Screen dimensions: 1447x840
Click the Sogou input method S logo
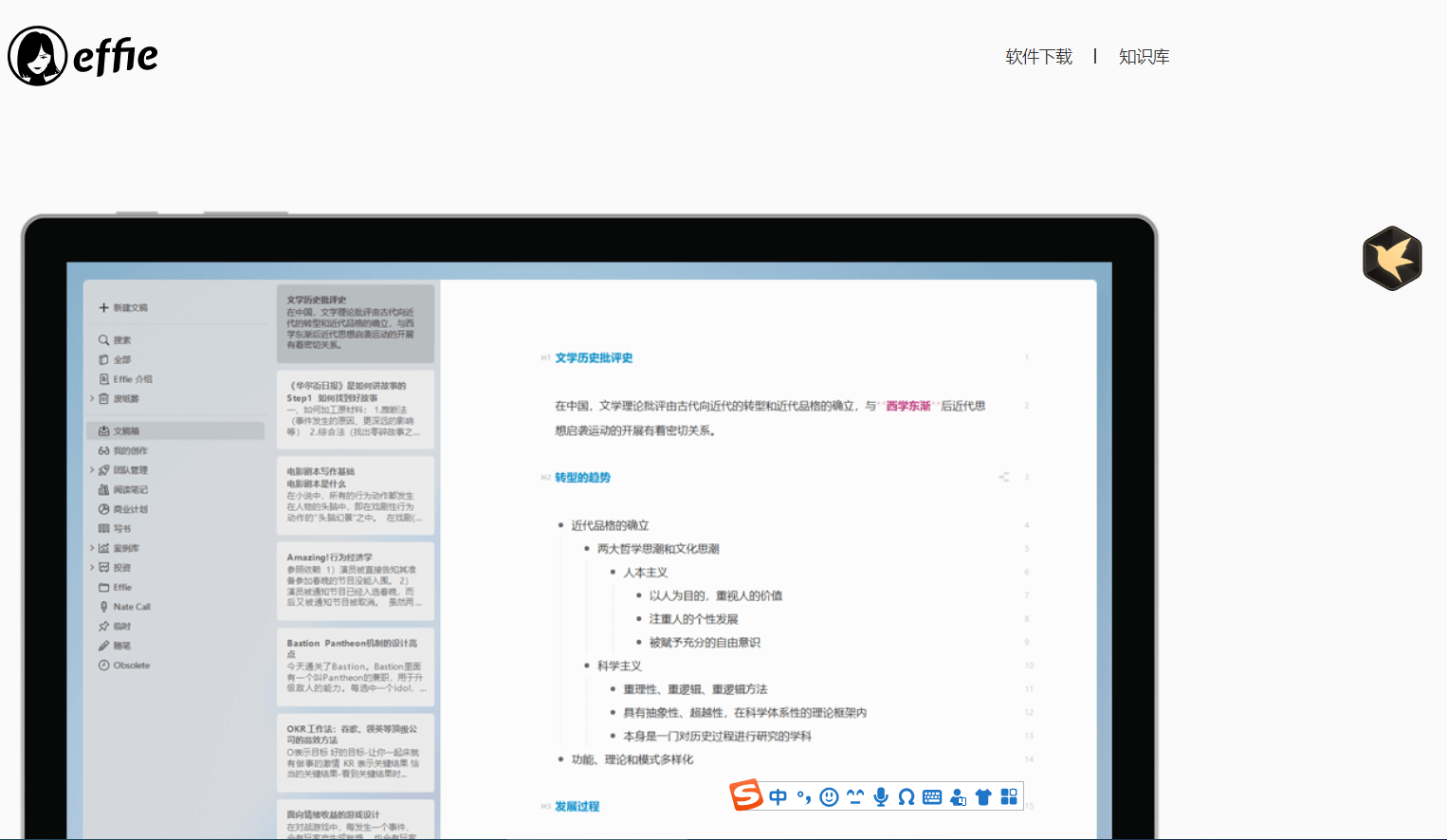click(x=746, y=795)
